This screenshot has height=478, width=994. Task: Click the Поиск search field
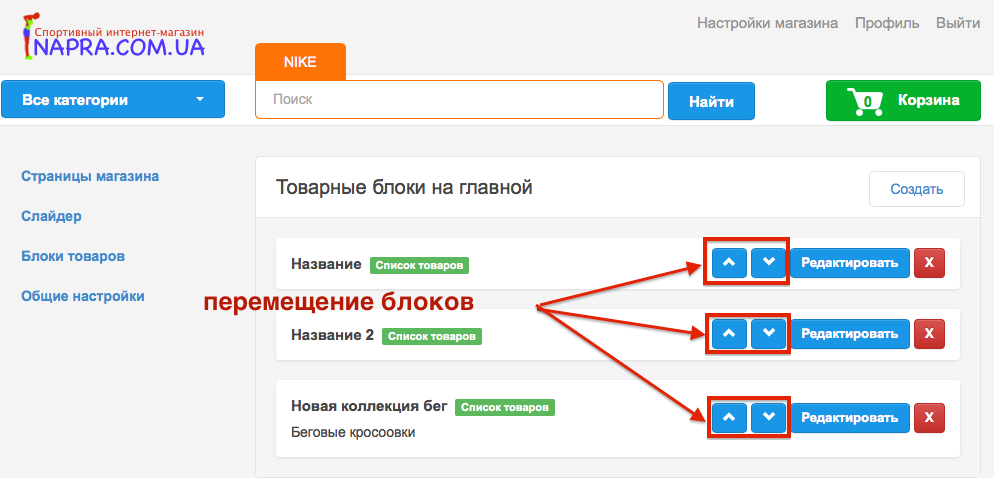tap(460, 100)
